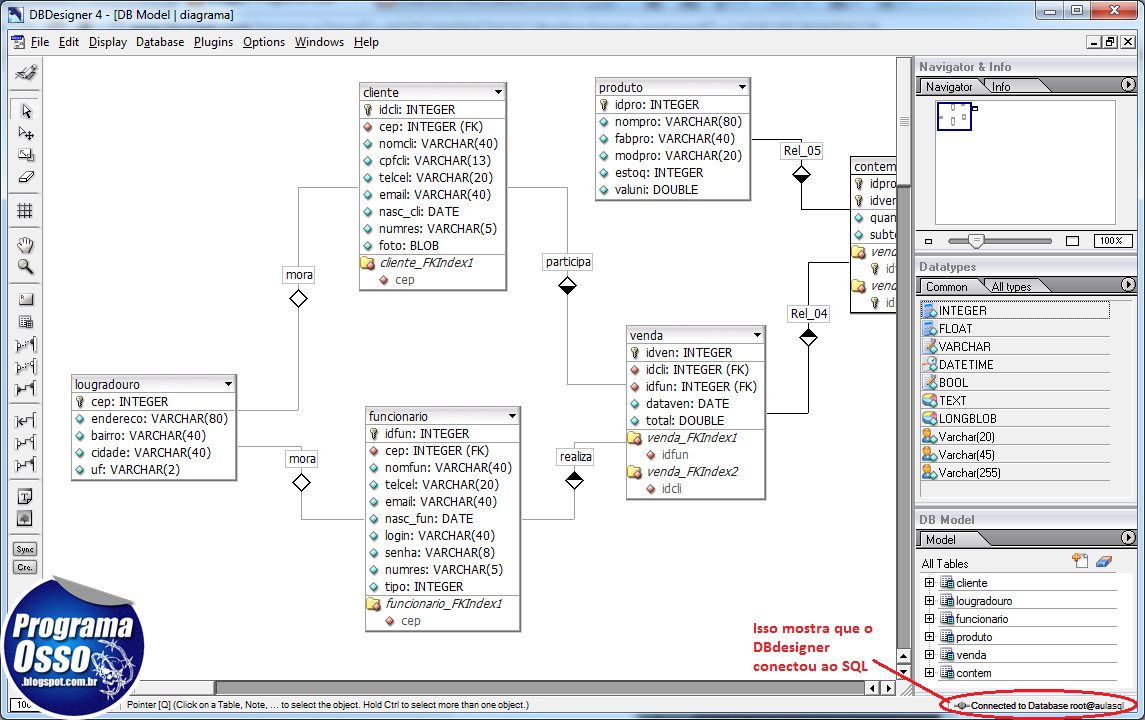Select the Varchar(255) datatype
Screen dimensions: 1145x720
[x=1015, y=472]
